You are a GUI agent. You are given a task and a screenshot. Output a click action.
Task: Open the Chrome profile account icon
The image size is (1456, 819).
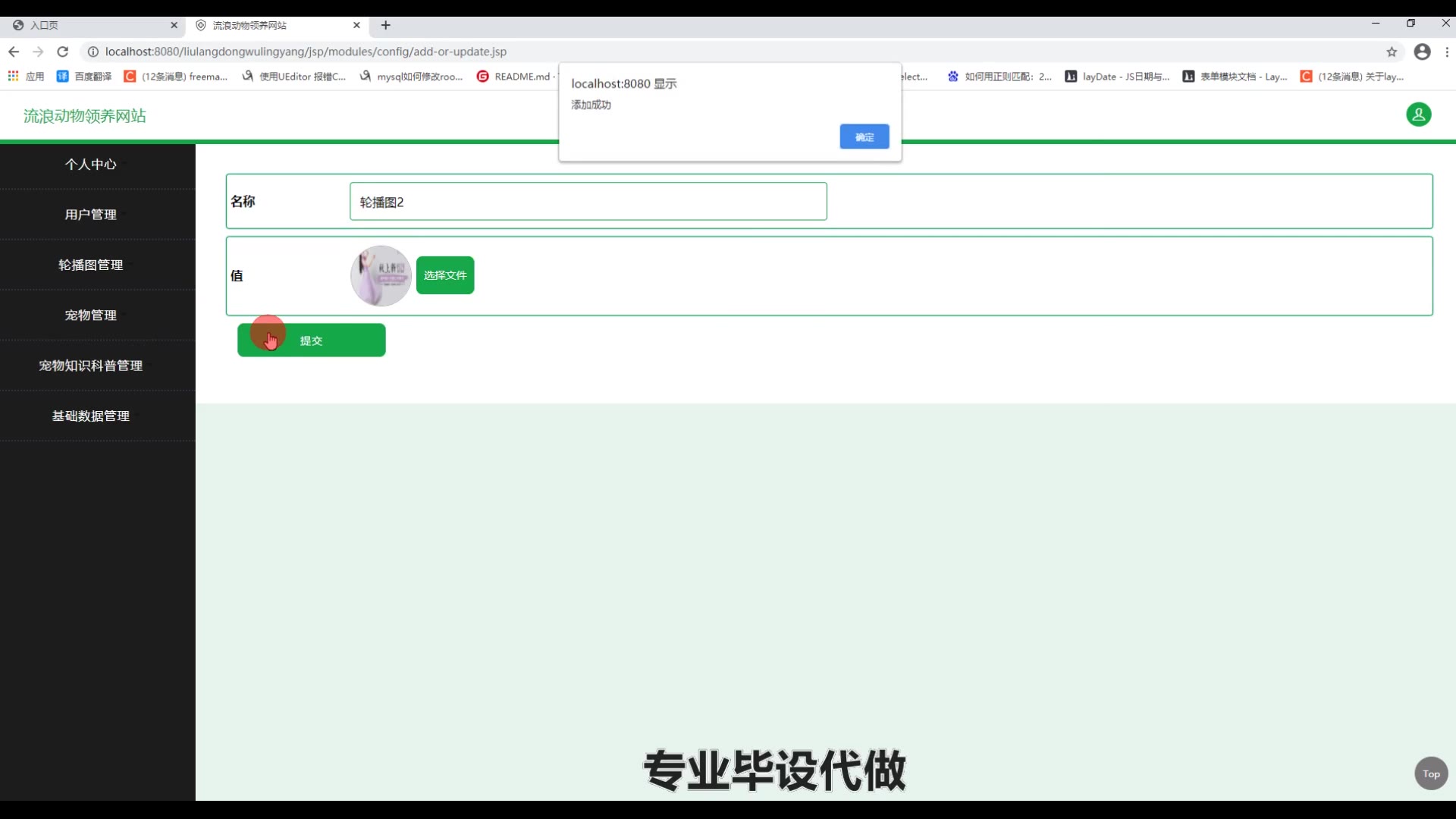[1422, 52]
